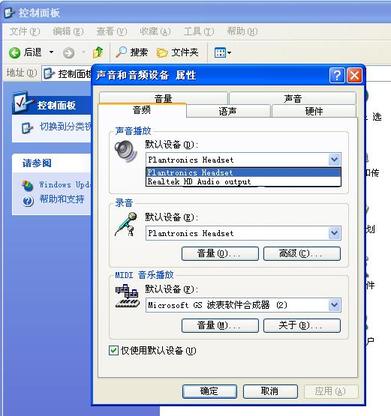Click the microphone icon under 录音
This screenshot has height=416, width=391.
[126, 225]
